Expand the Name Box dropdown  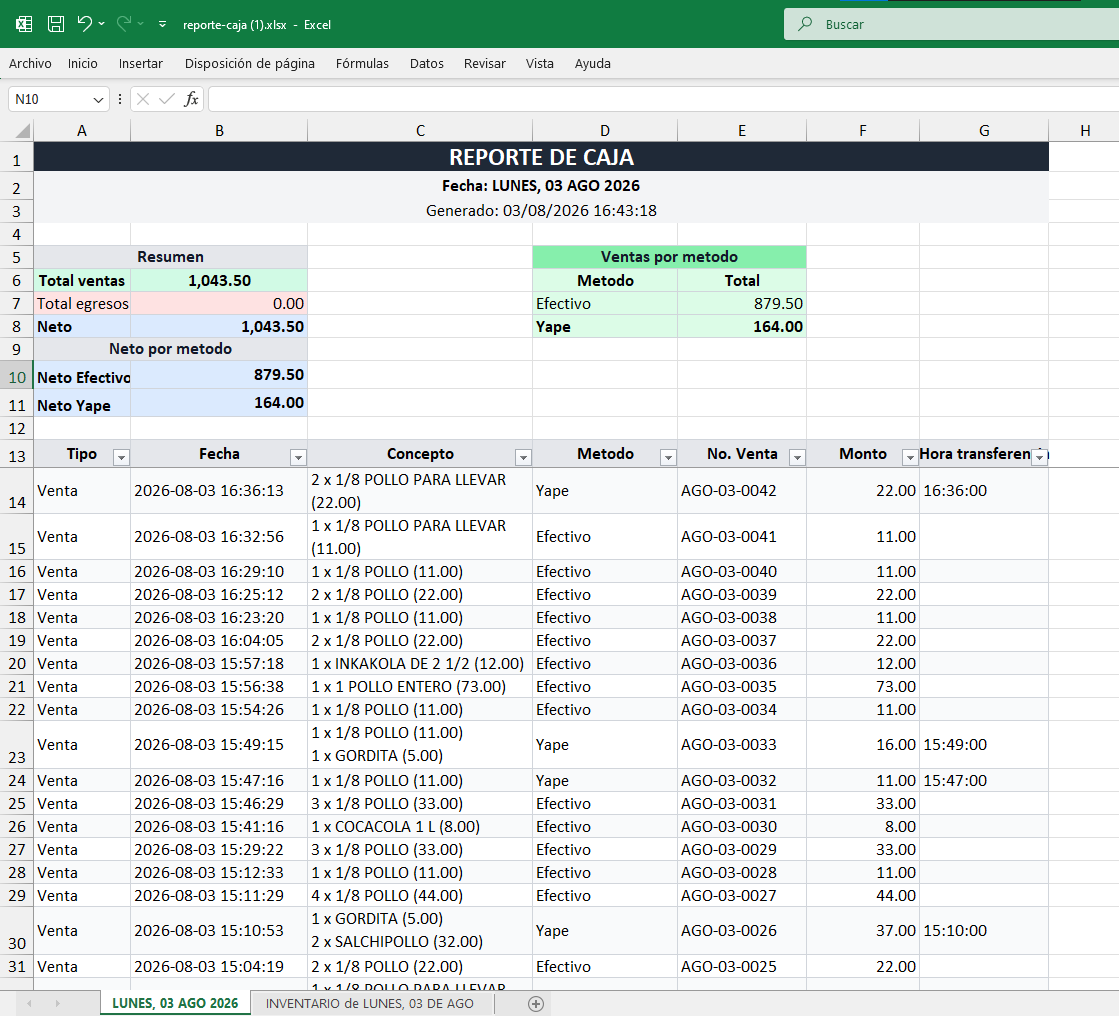click(x=98, y=99)
